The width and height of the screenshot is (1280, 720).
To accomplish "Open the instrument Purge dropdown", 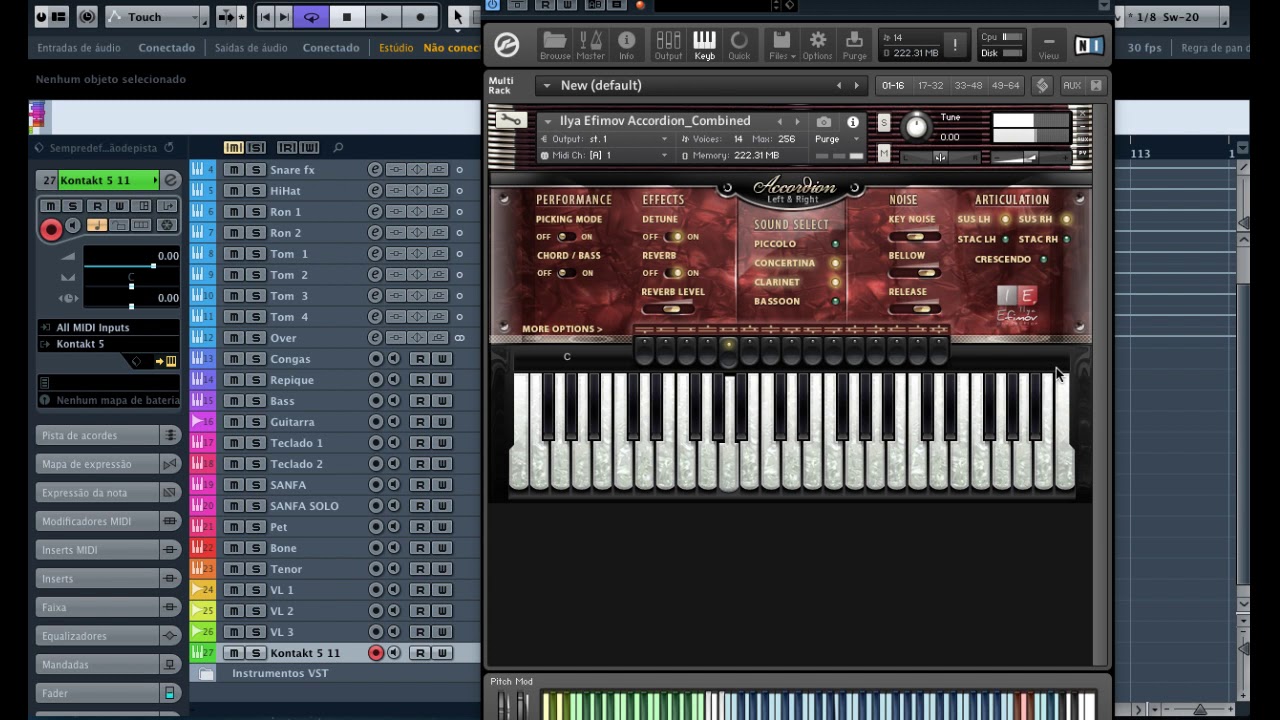I will coord(839,140).
